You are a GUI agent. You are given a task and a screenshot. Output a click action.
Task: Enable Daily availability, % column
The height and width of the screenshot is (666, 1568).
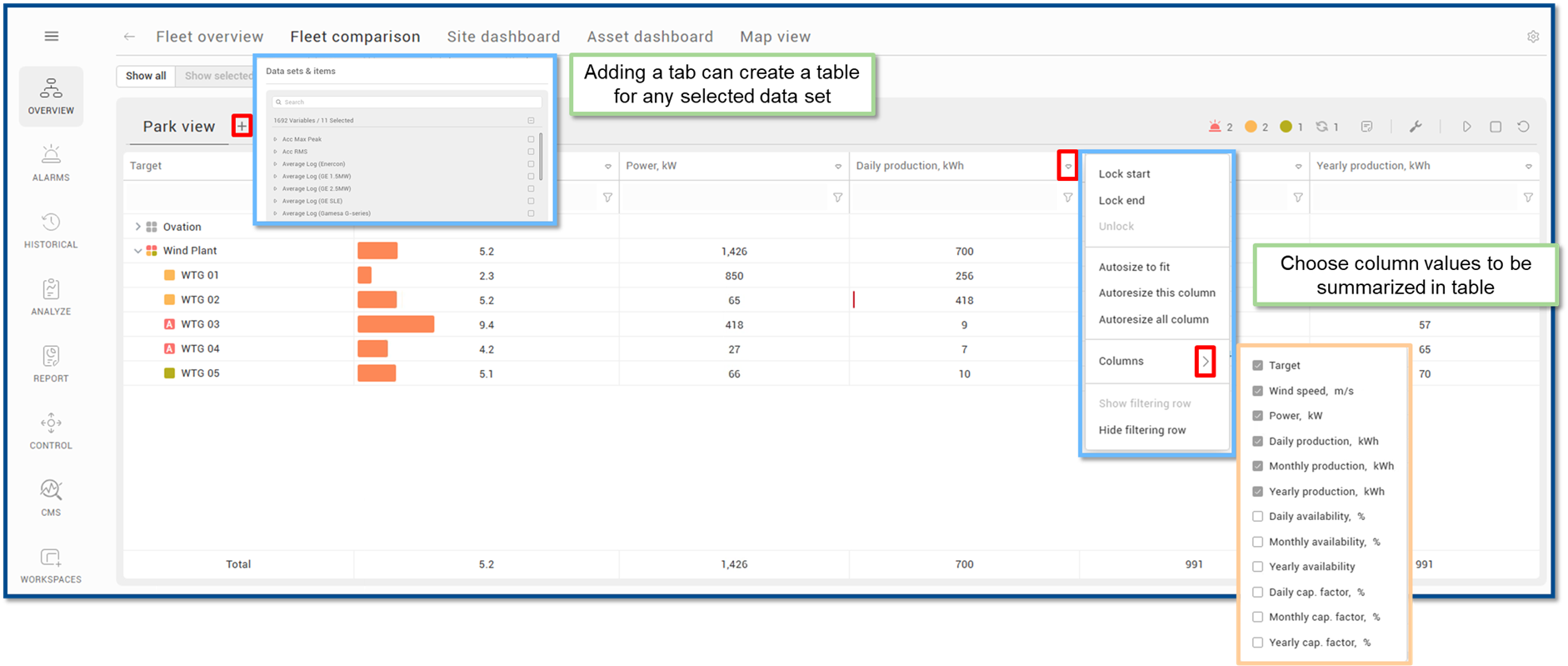click(1258, 517)
